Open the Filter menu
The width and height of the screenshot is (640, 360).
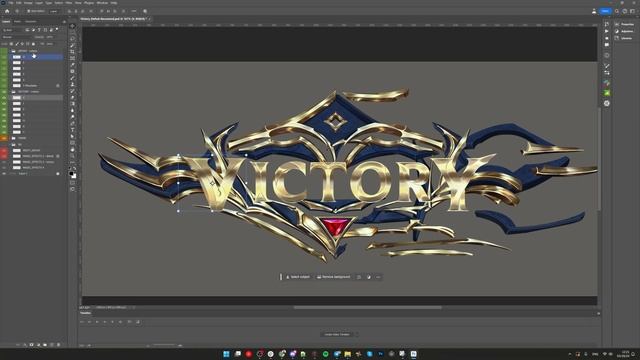coord(69,3)
